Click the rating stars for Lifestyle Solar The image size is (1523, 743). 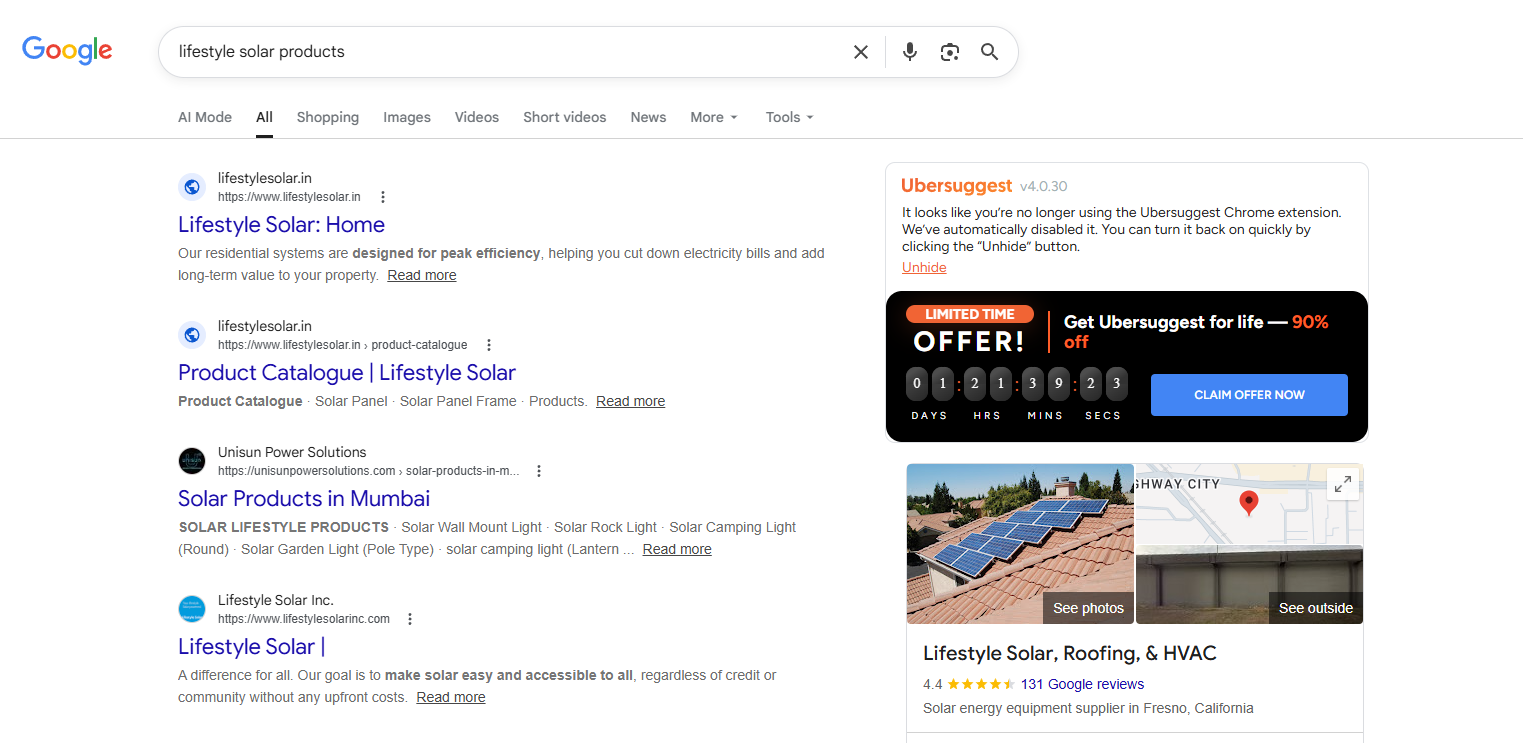pos(981,685)
